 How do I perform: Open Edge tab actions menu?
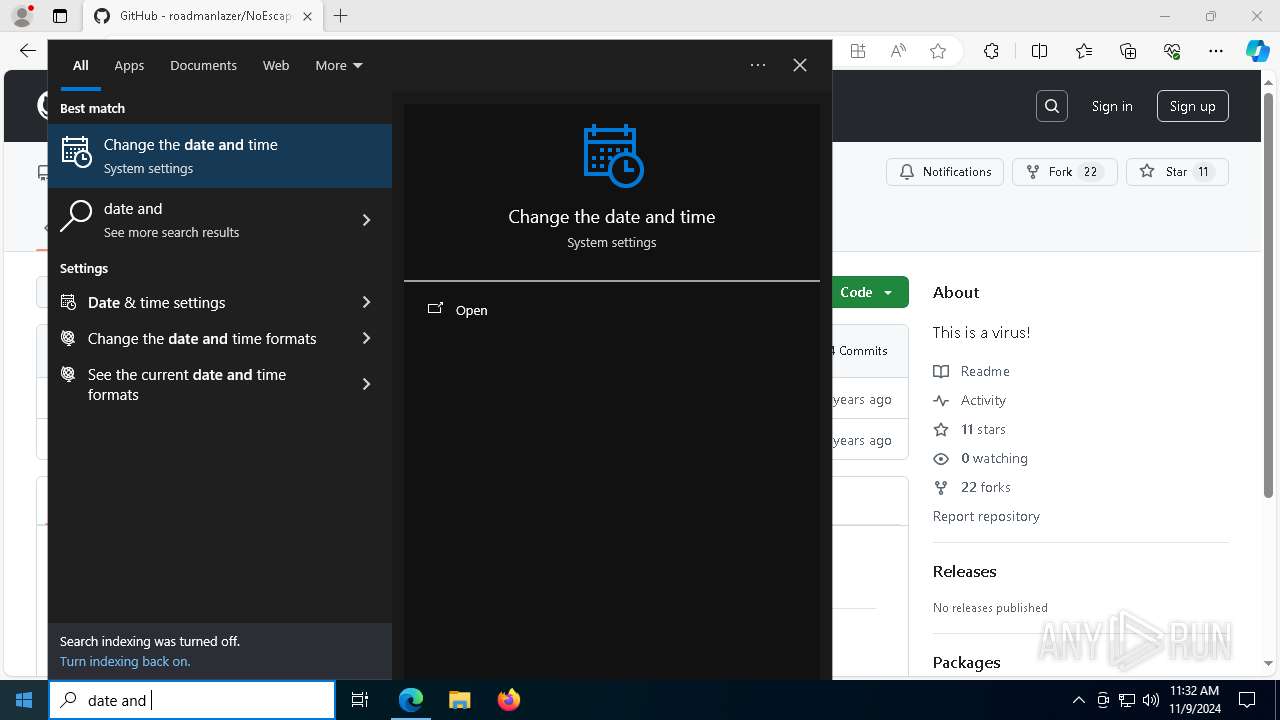coord(60,16)
